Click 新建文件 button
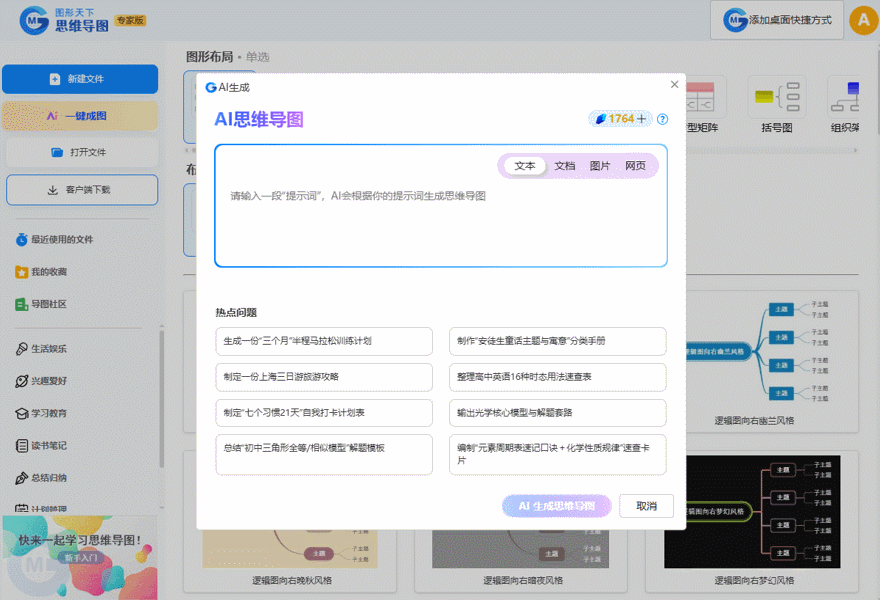 [x=80, y=79]
